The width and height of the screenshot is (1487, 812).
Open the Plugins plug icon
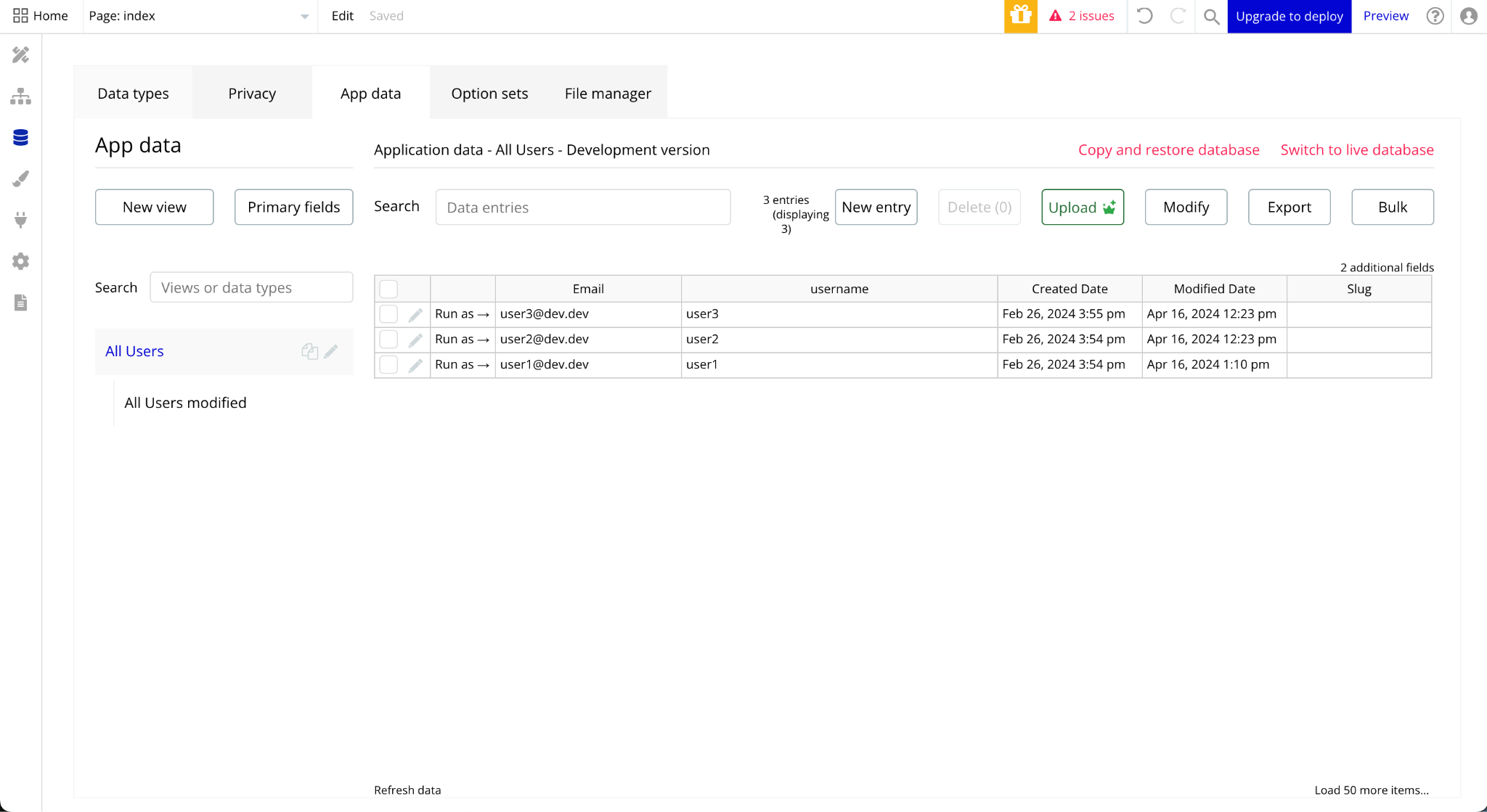click(x=20, y=220)
